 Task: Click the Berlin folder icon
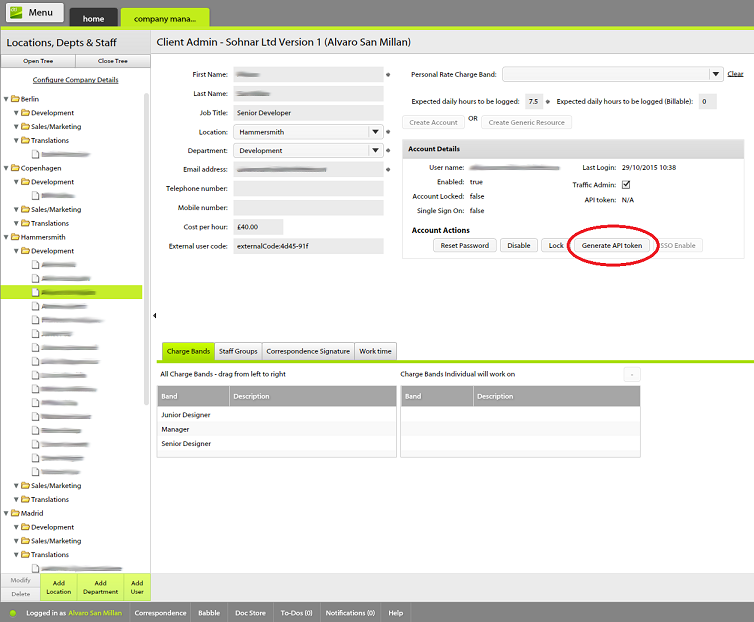pos(15,99)
